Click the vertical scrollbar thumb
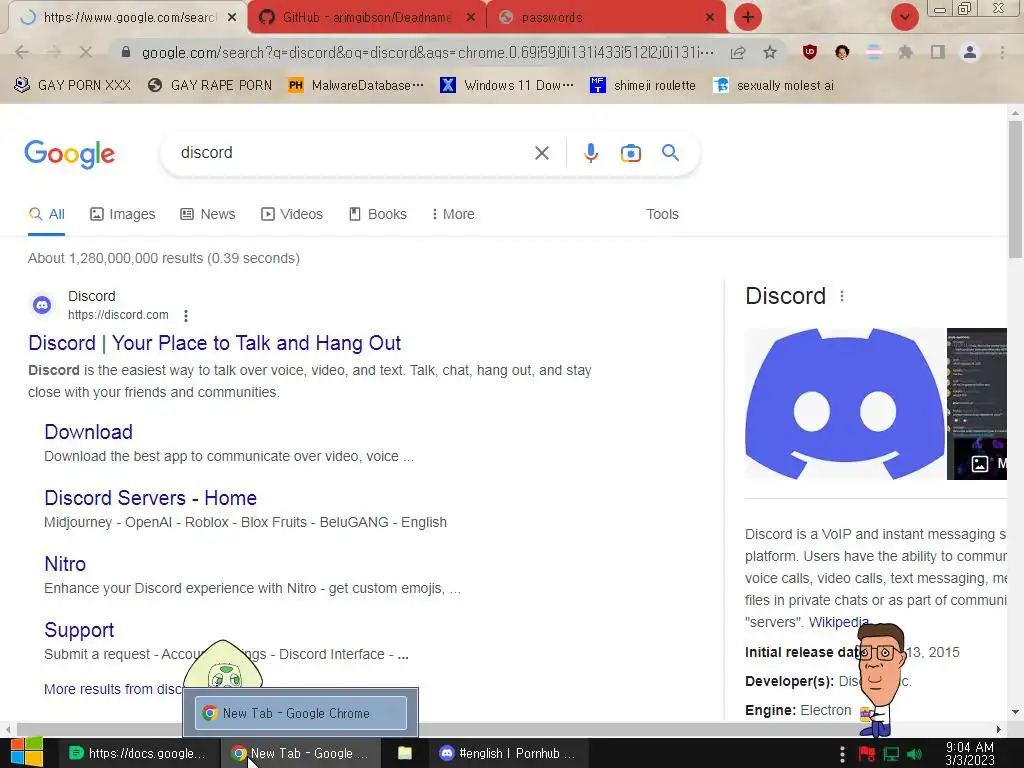This screenshot has width=1024, height=768. 1015,189
